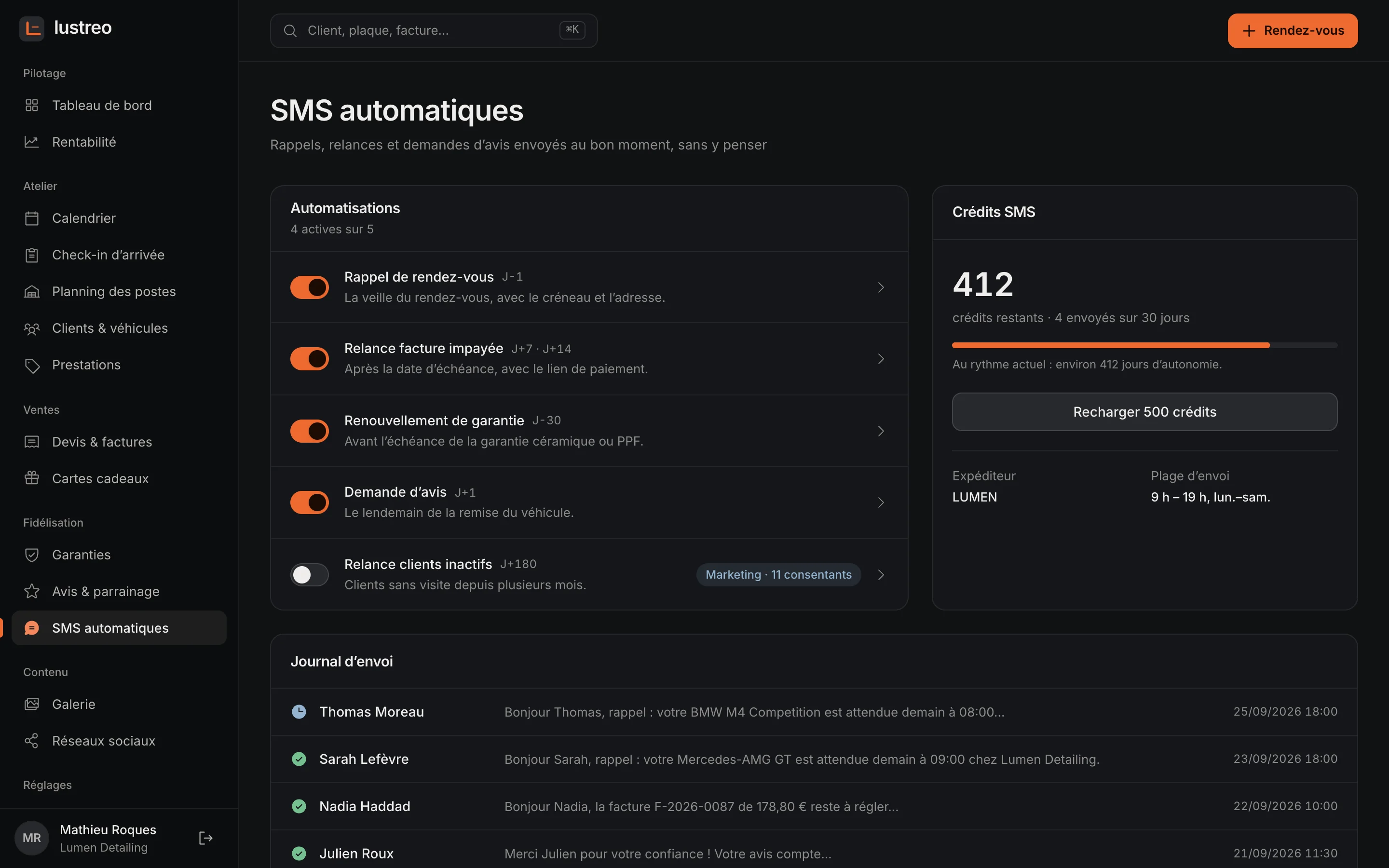Go to Devis & factures section
1389x868 pixels.
119,443
